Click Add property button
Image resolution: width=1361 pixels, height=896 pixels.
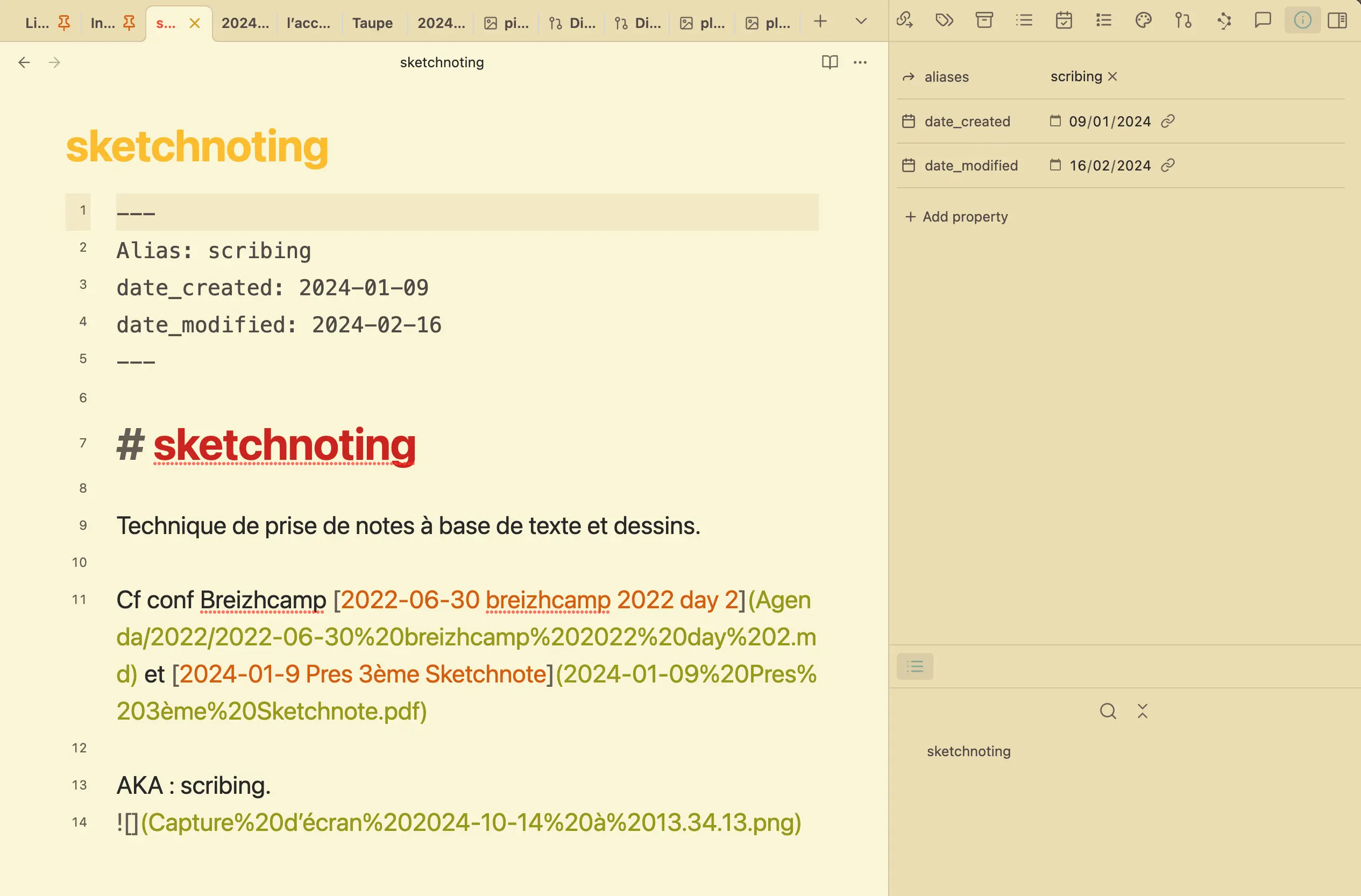pyautogui.click(x=956, y=217)
